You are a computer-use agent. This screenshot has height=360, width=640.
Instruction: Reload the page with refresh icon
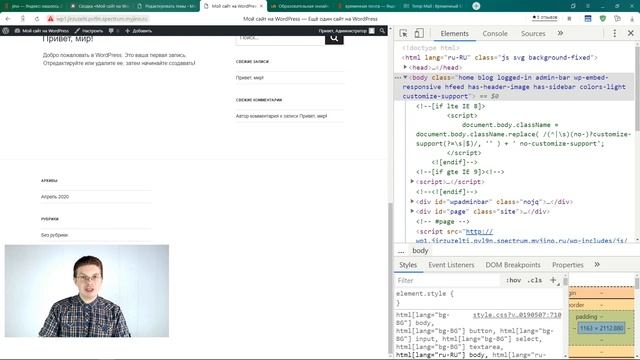coord(37,19)
